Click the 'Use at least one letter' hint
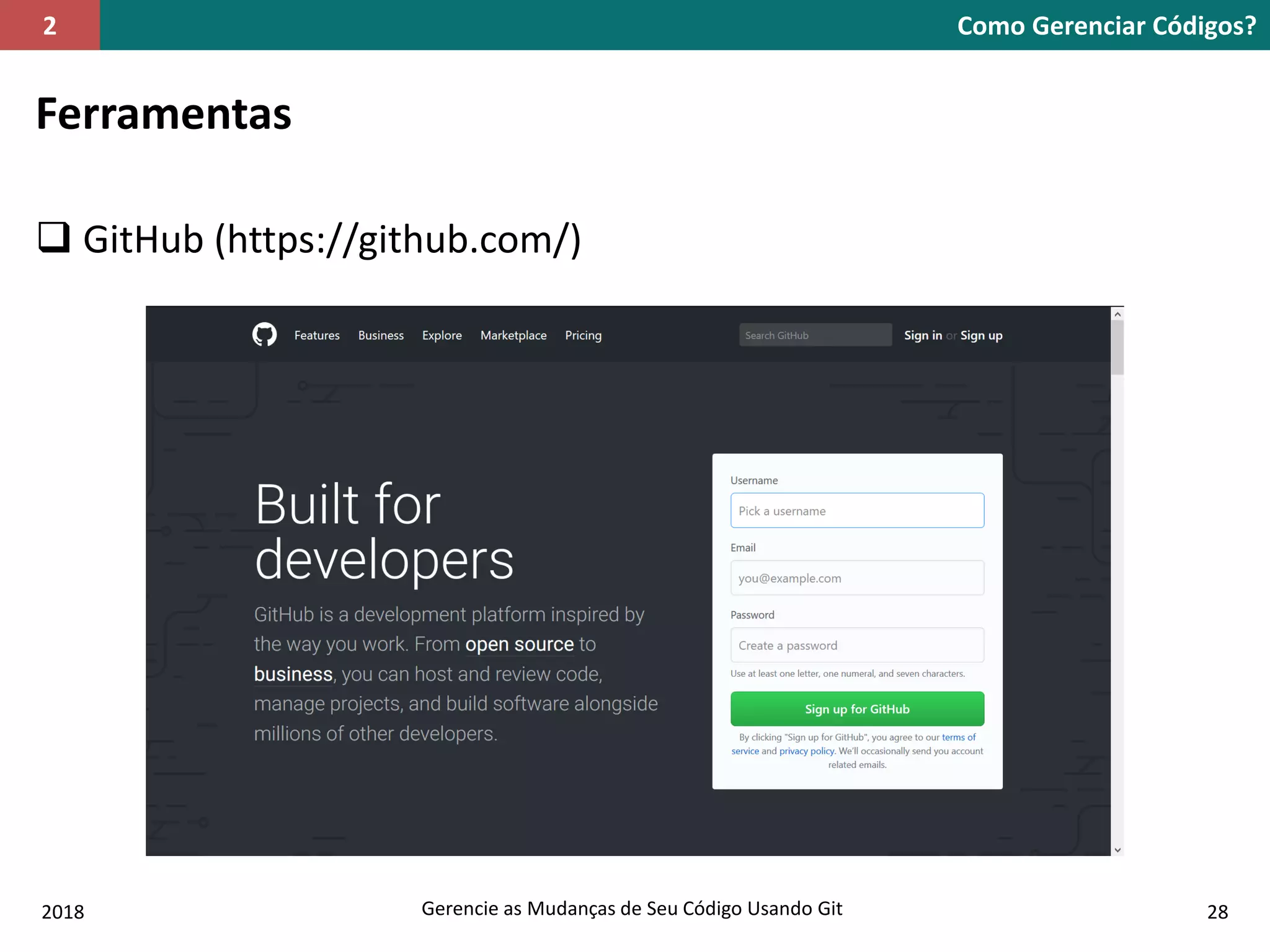The width and height of the screenshot is (1270, 952). point(848,674)
